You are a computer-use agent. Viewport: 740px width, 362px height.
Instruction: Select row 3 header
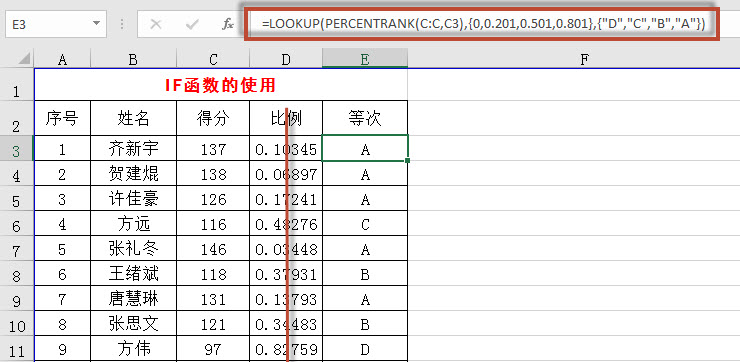pyautogui.click(x=17, y=148)
